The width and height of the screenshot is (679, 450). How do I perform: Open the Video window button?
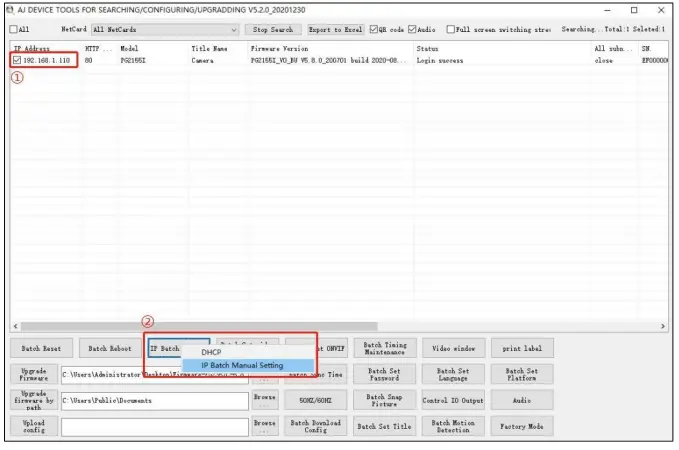453,348
